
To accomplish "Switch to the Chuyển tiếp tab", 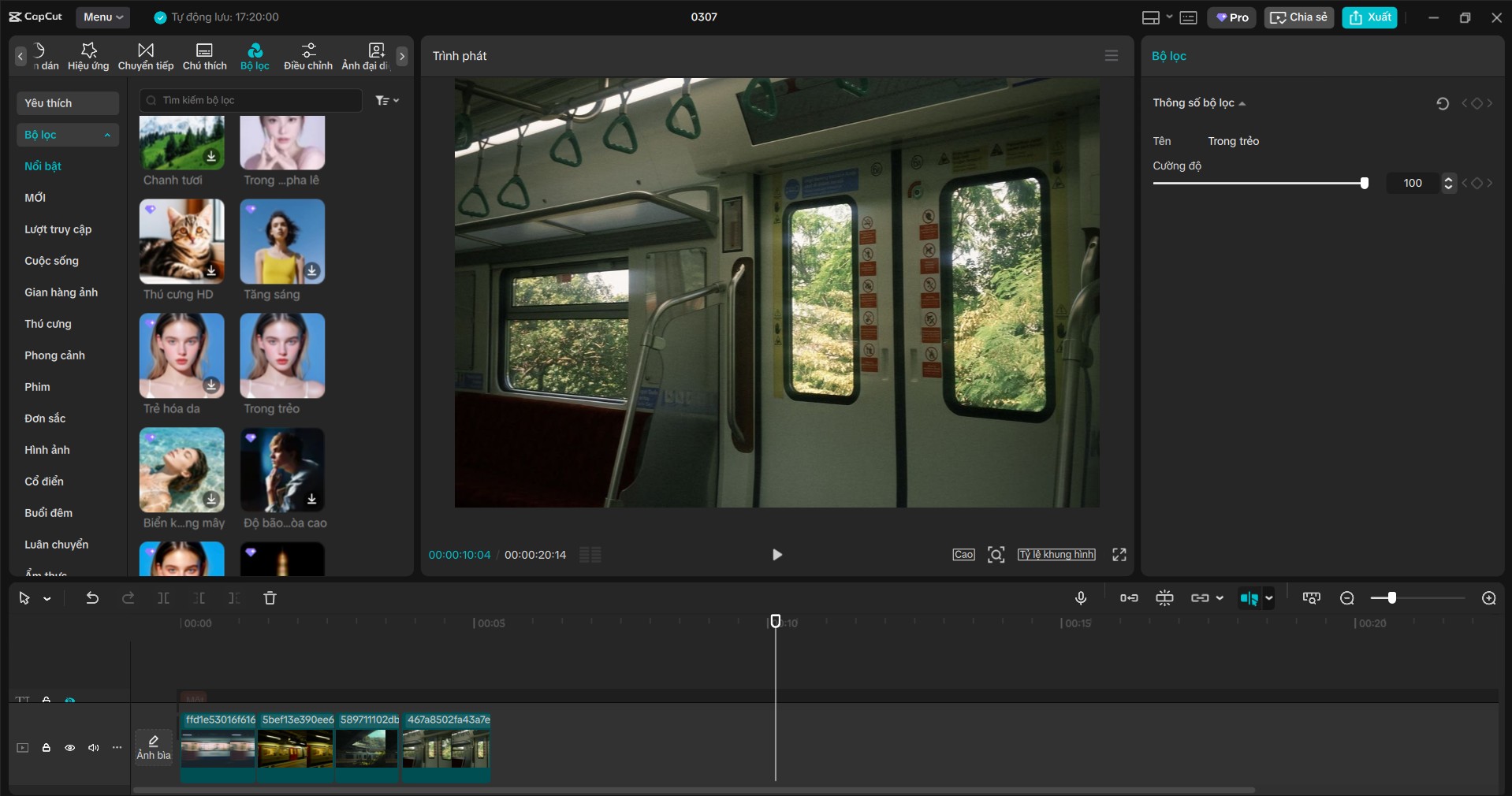I will click(x=146, y=56).
